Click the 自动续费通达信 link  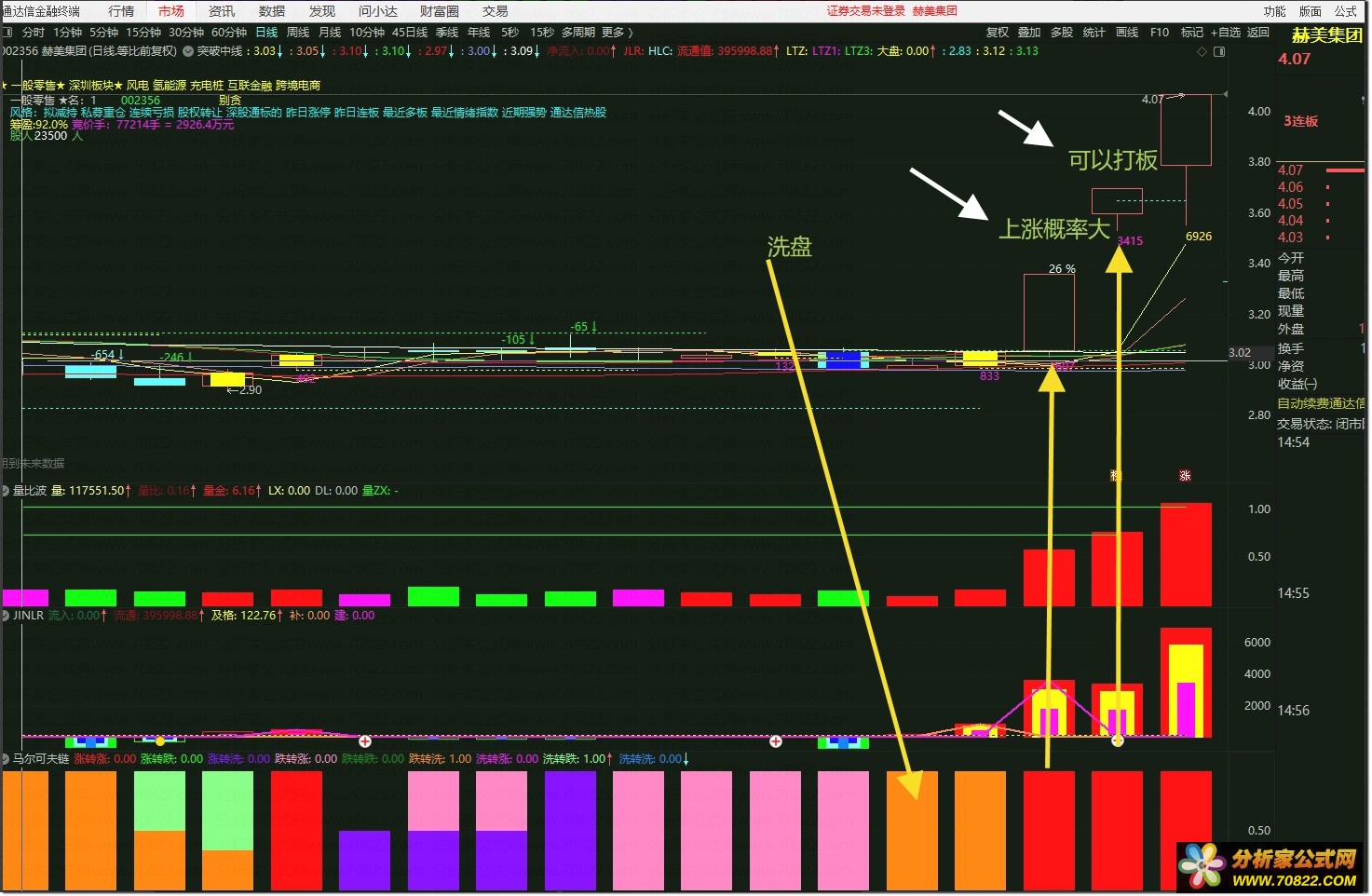(1321, 404)
